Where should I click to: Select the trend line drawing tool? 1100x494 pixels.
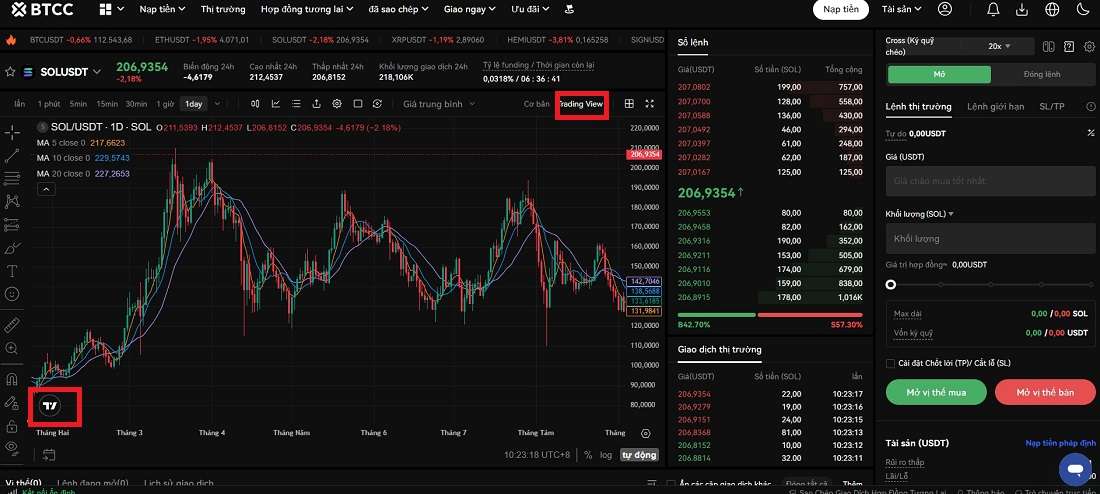click(12, 156)
